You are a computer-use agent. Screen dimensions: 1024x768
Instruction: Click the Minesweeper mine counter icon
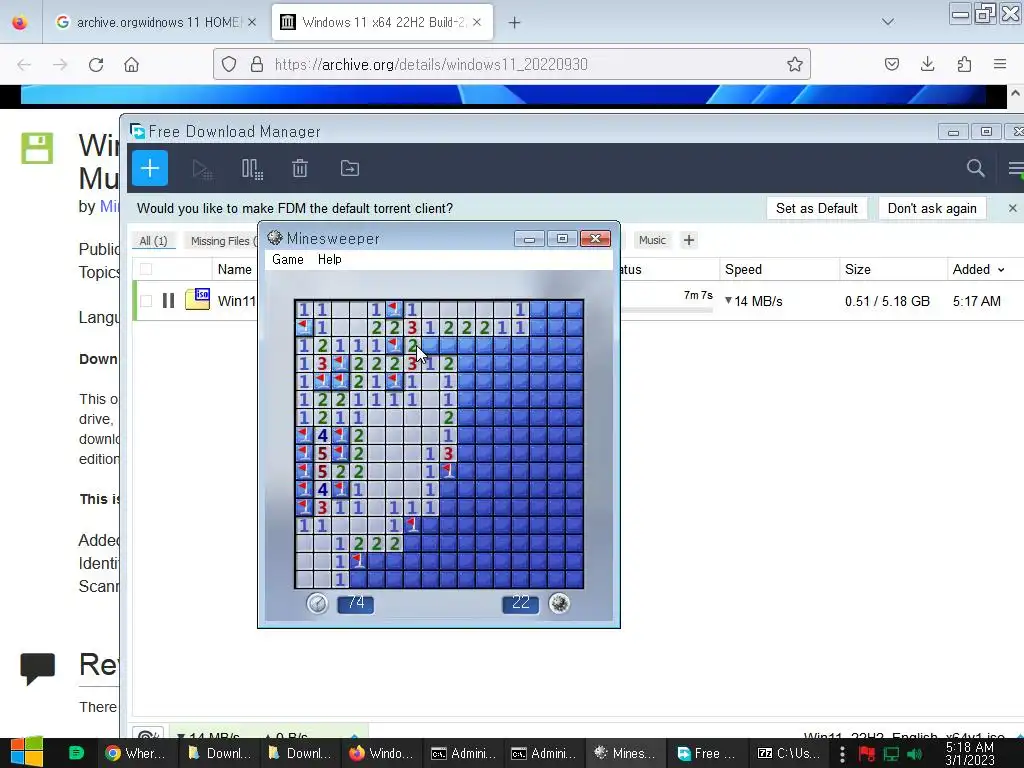coord(559,603)
